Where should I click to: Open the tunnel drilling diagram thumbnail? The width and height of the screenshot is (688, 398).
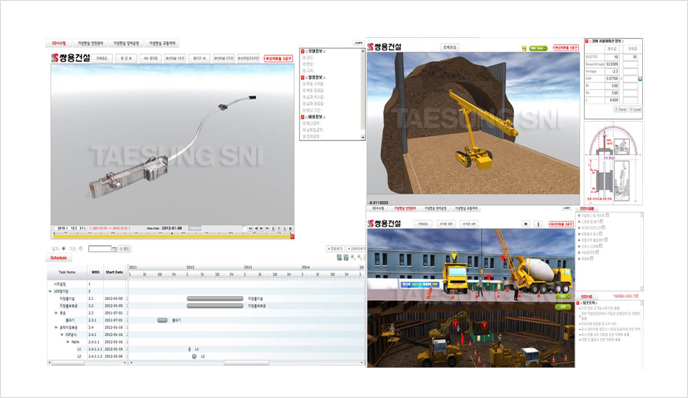click(x=613, y=163)
